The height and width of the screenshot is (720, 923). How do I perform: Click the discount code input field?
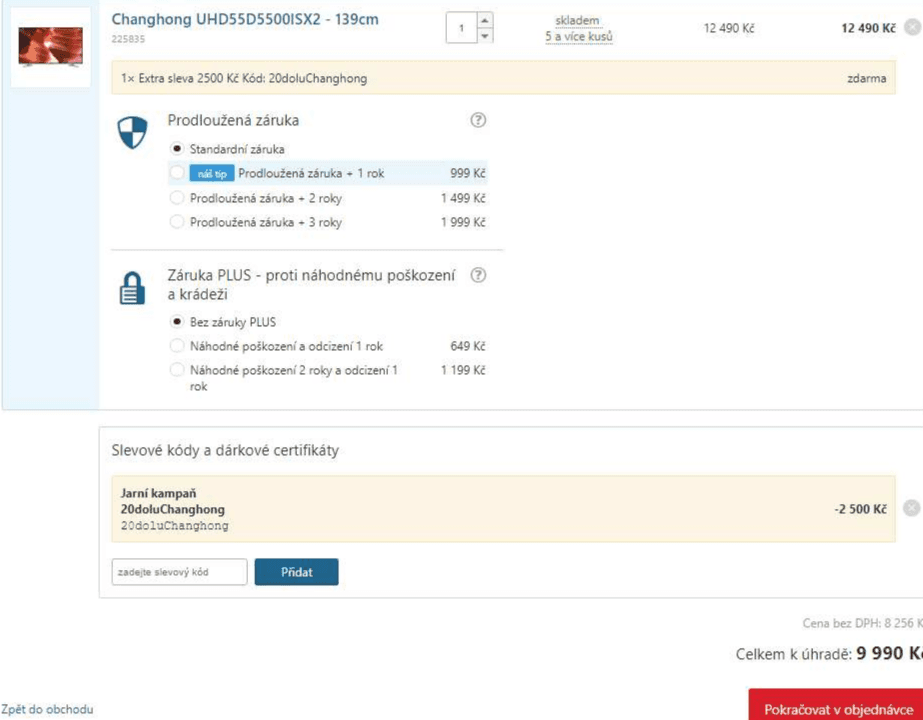180,572
